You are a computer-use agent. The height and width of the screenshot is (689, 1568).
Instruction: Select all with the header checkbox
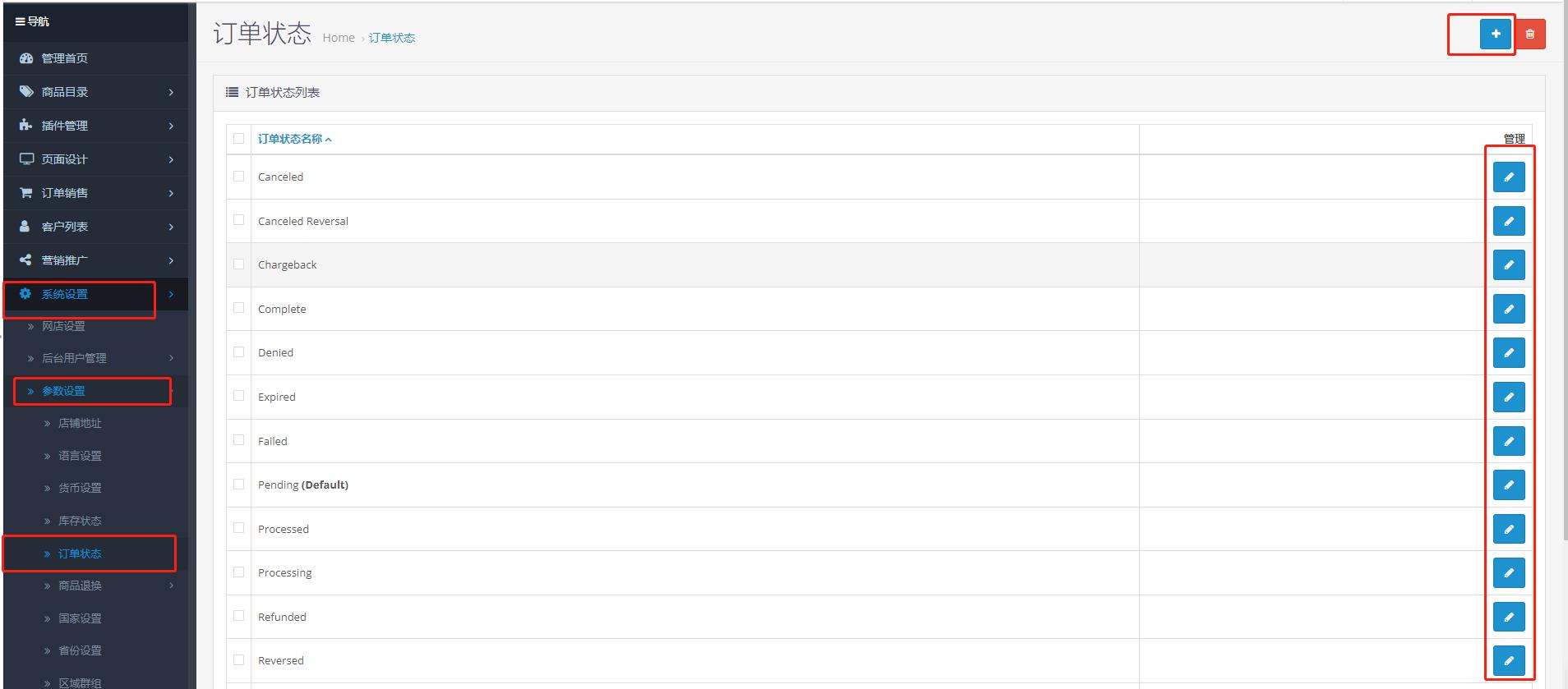click(239, 138)
